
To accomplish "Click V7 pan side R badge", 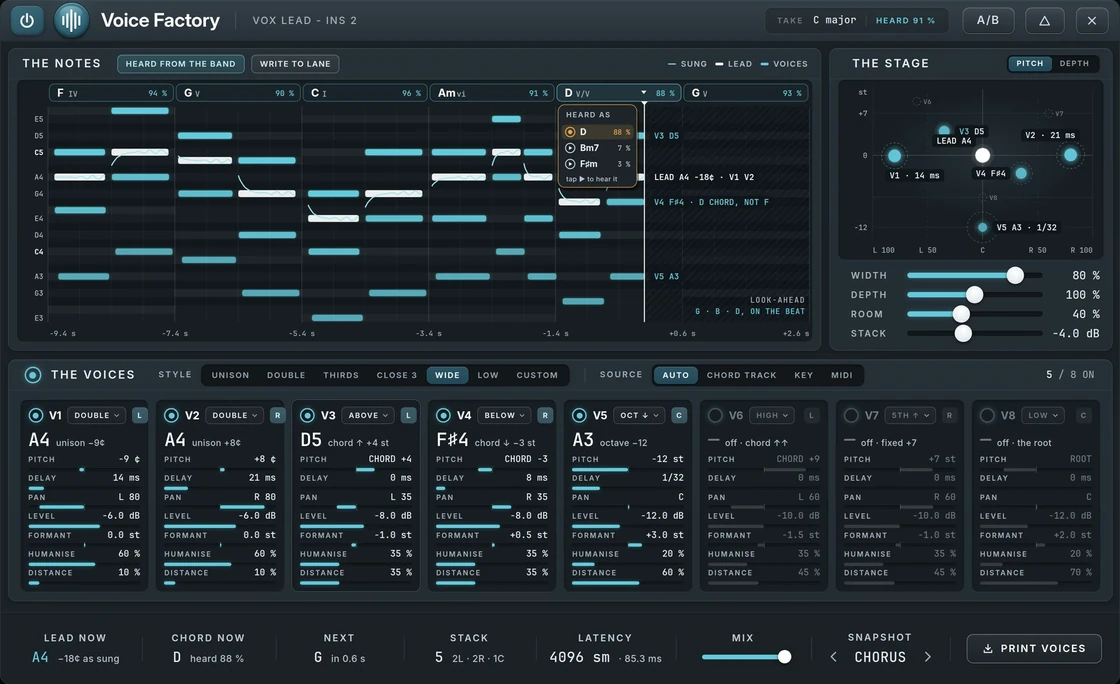I will click(x=949, y=415).
